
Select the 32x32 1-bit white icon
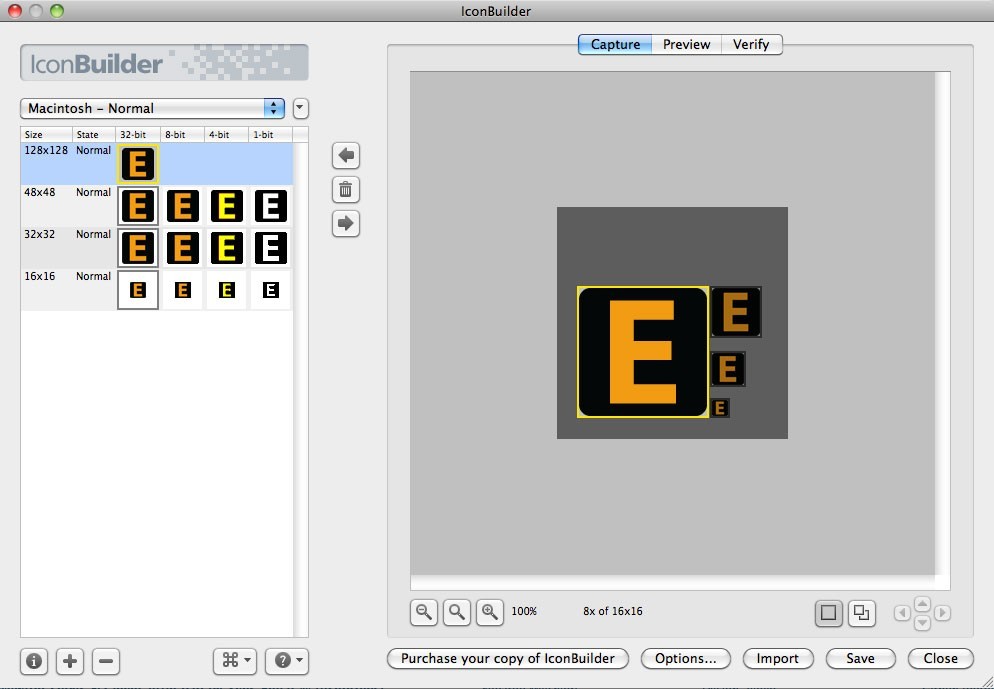271,247
